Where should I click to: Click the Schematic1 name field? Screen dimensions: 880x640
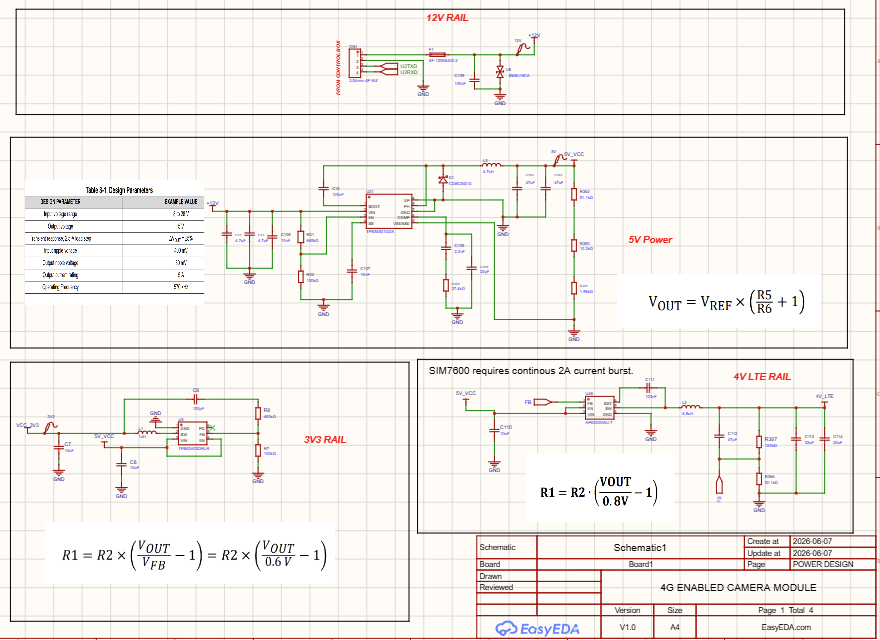click(640, 547)
